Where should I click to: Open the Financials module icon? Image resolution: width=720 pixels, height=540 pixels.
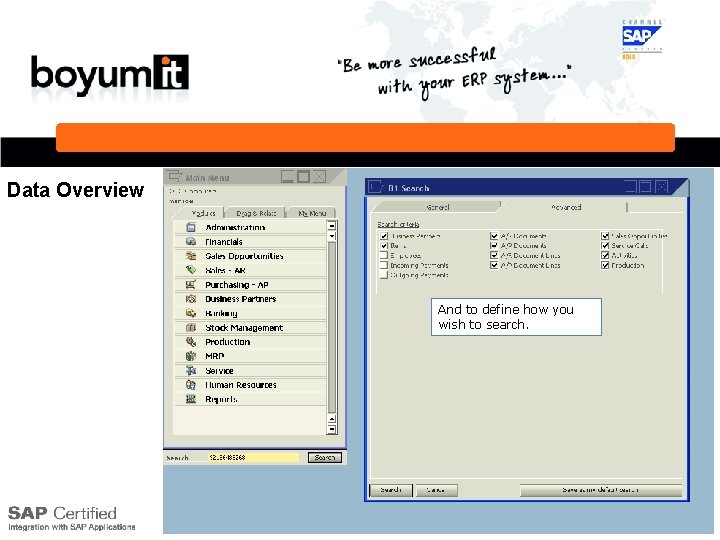pos(191,242)
